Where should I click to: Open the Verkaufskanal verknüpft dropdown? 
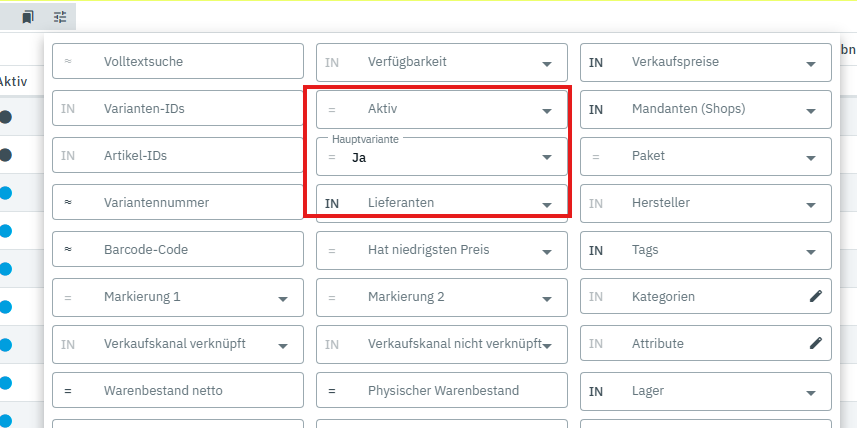point(282,345)
